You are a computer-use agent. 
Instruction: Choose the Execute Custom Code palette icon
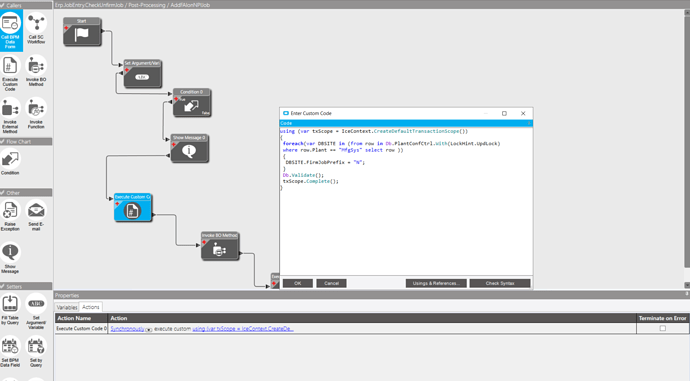[x=10, y=73]
